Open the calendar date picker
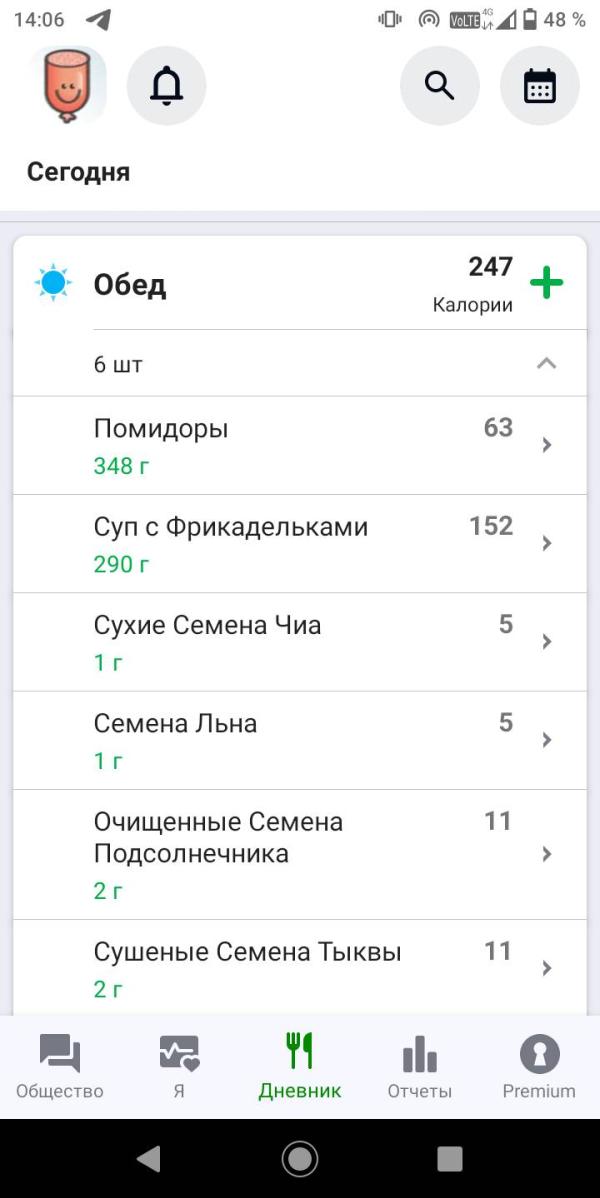The image size is (600, 1198). point(539,86)
